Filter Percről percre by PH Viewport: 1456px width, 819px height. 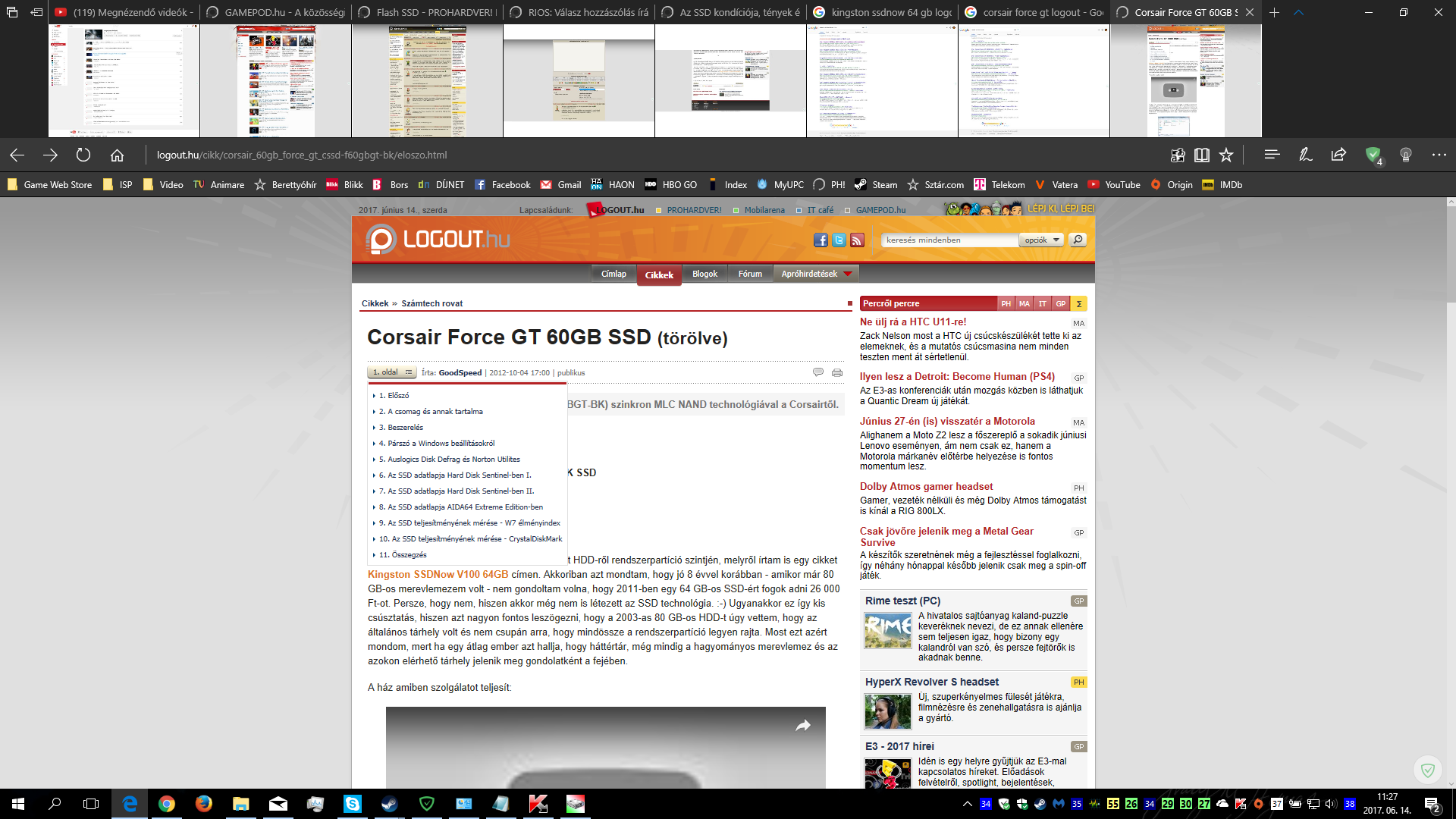pos(1006,303)
